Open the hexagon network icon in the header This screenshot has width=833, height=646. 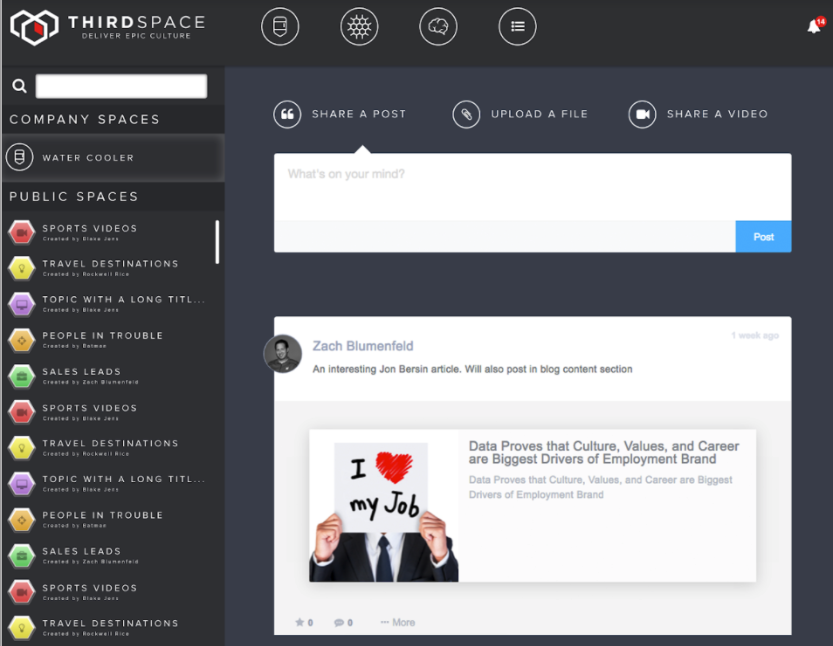pyautogui.click(x=359, y=26)
